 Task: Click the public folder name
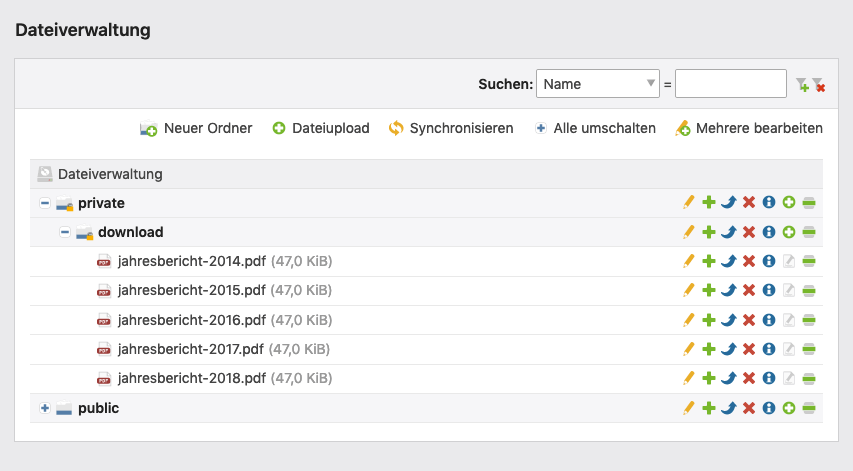[98, 408]
